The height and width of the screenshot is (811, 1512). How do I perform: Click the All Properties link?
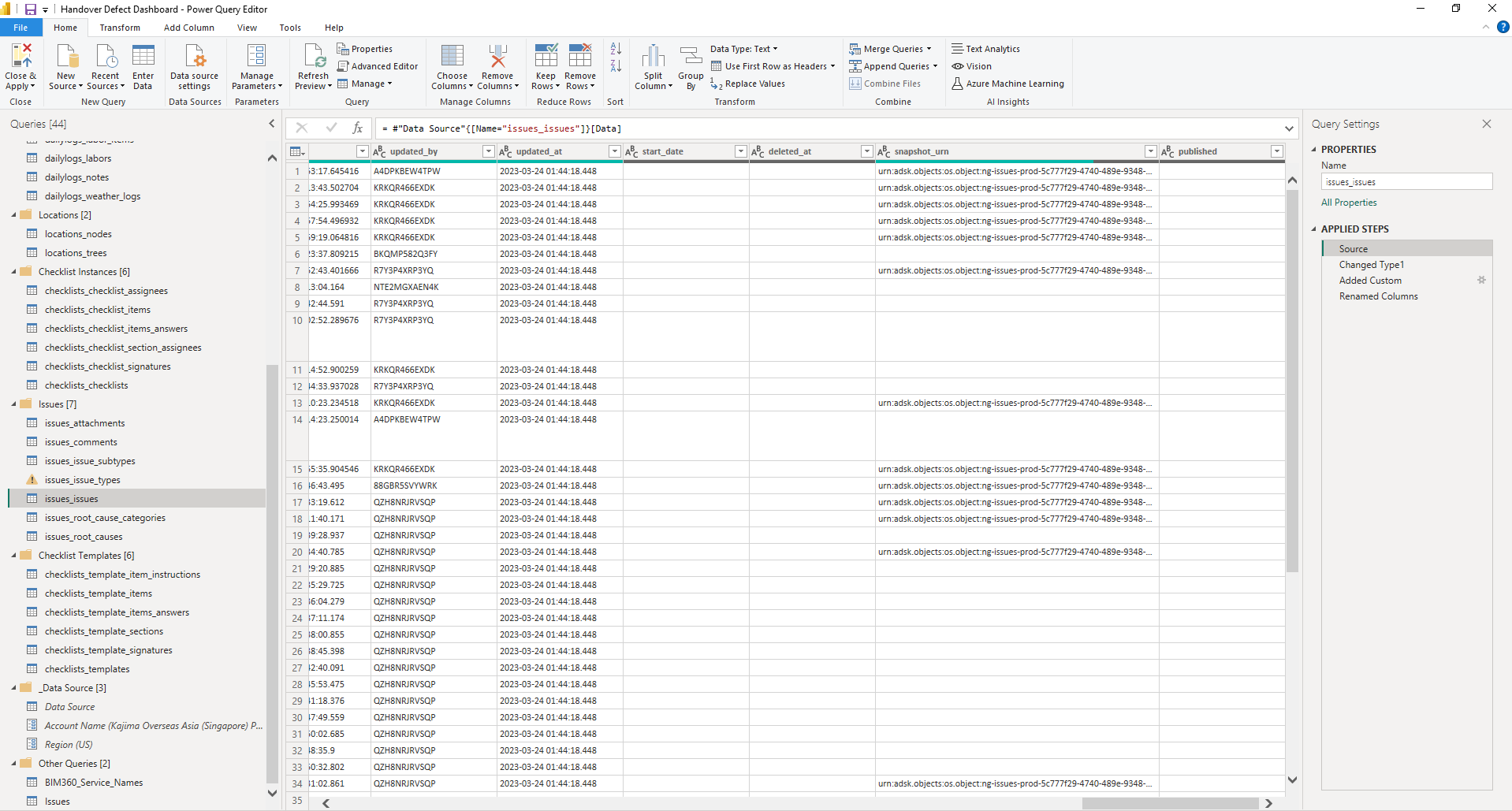click(x=1349, y=203)
